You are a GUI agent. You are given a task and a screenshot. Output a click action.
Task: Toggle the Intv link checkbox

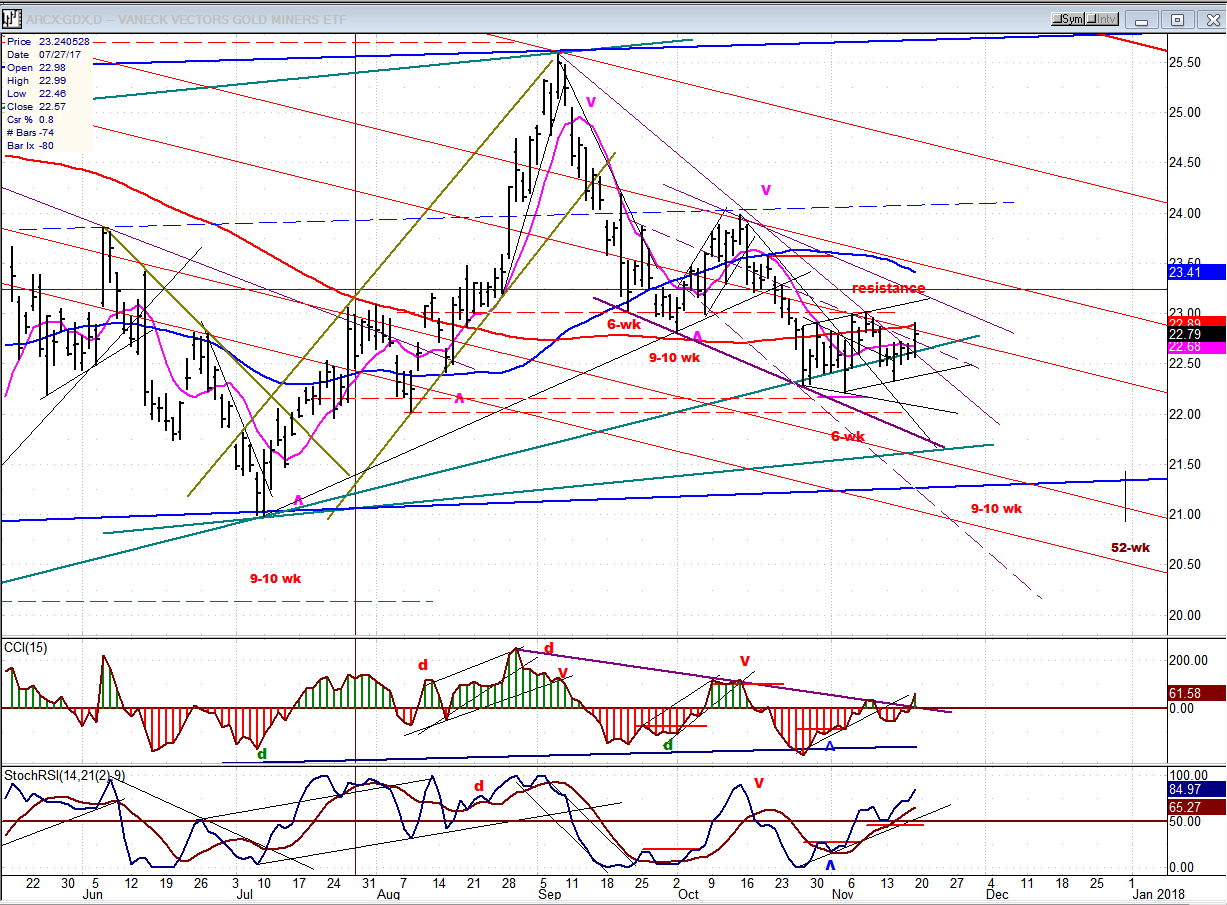[x=1103, y=19]
